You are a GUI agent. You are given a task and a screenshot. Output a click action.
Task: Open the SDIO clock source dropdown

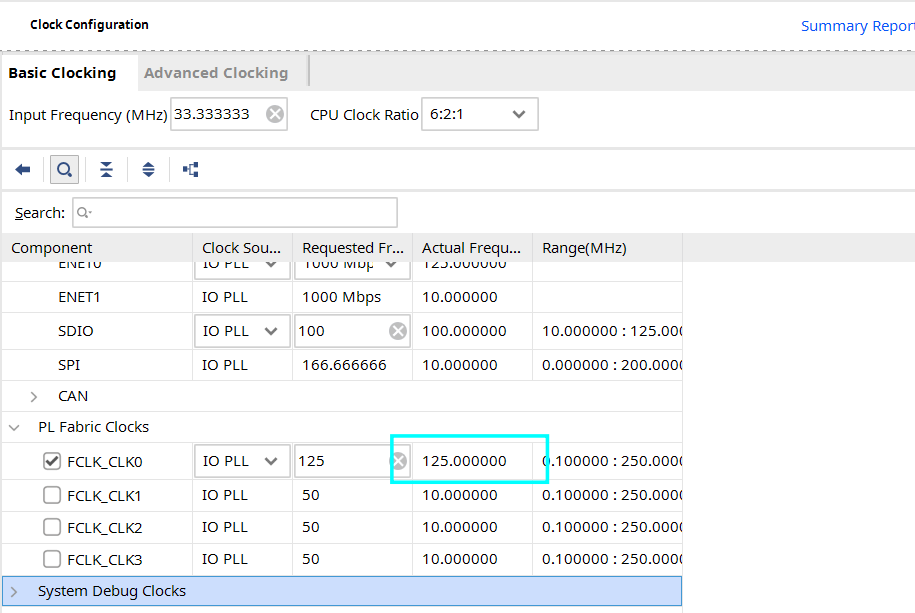(242, 331)
